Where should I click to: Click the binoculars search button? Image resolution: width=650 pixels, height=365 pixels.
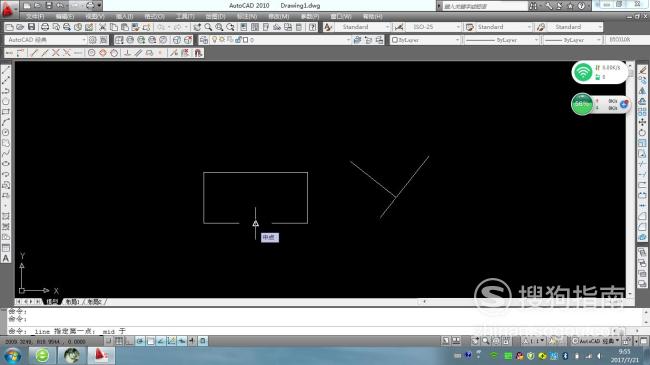[534, 6]
